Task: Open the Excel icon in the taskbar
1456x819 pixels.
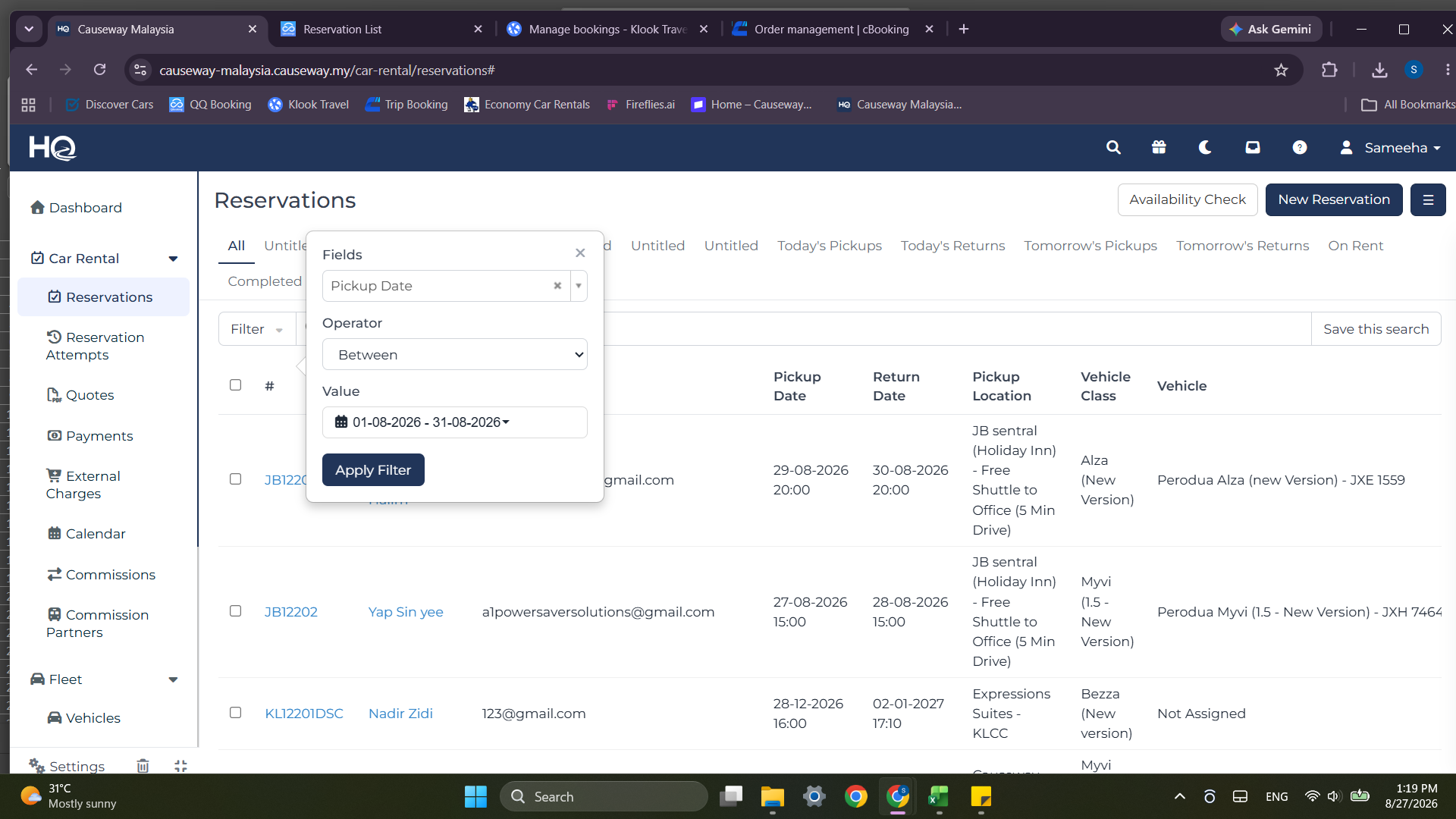Action: [x=939, y=796]
